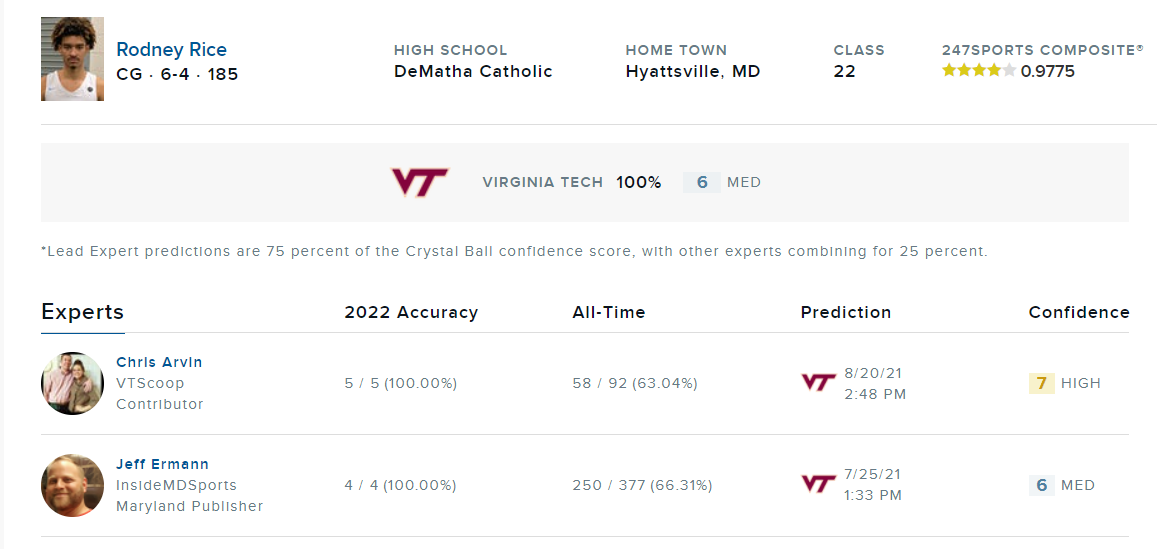Click the 0.9775 composite rating value
This screenshot has width=1157, height=549.
[x=1047, y=71]
